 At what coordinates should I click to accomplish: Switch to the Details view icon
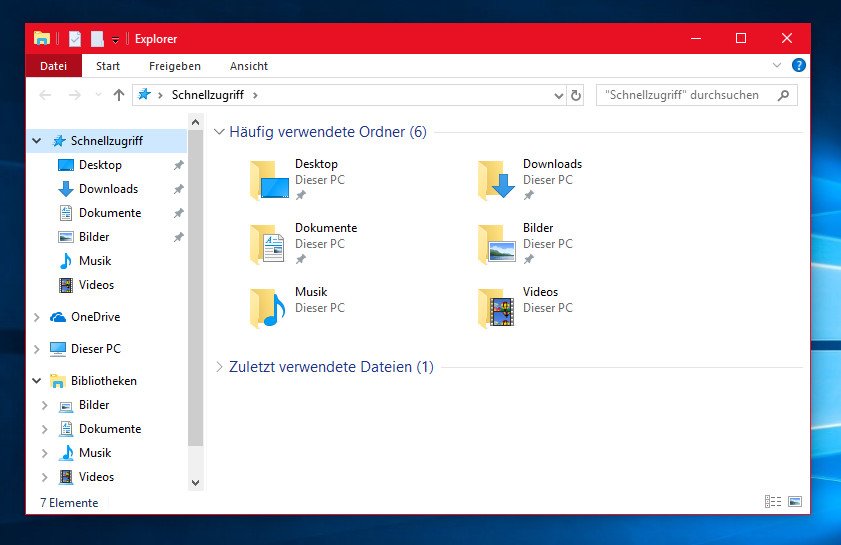point(772,502)
